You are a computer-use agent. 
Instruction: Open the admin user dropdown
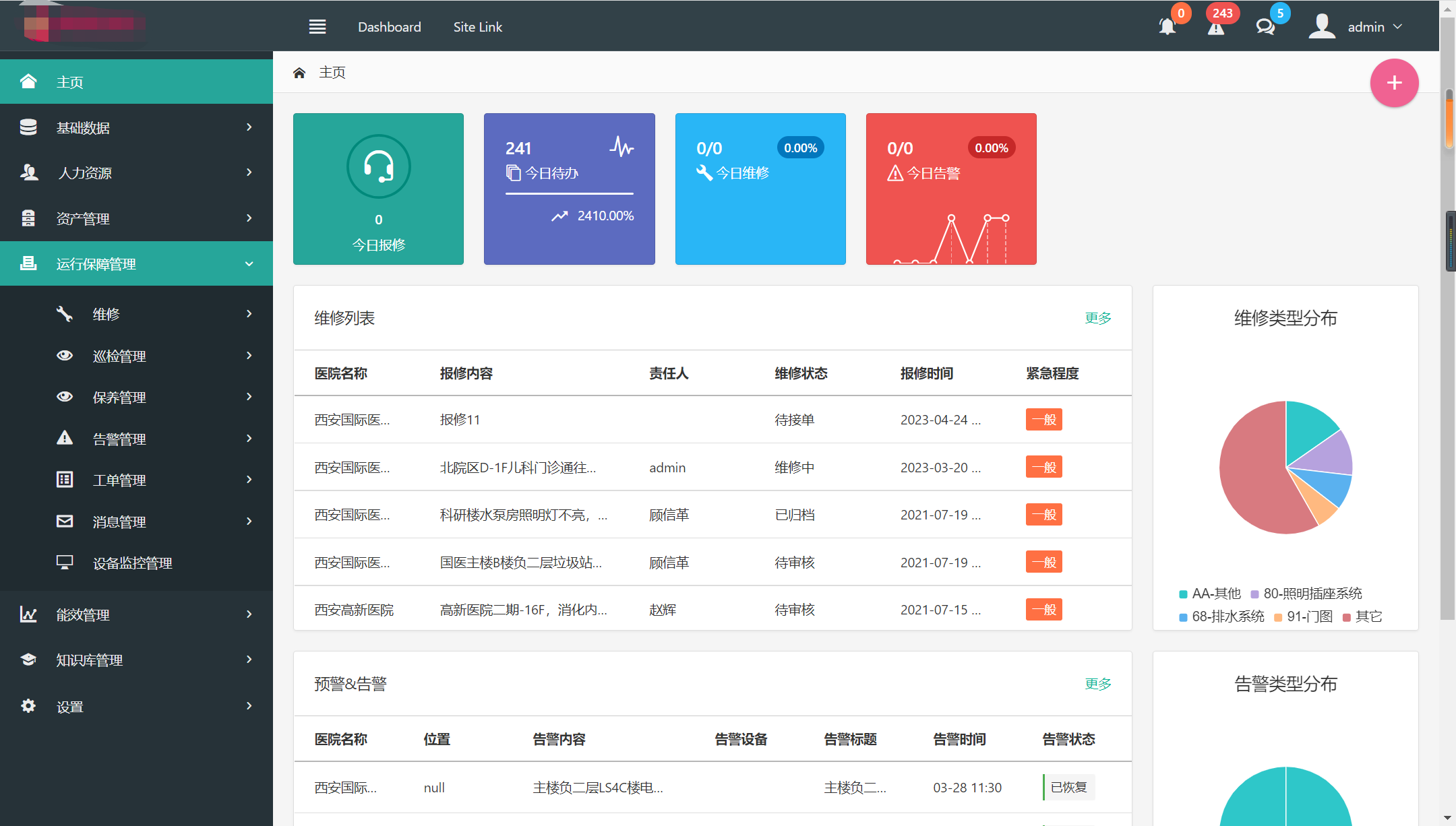click(x=1356, y=27)
